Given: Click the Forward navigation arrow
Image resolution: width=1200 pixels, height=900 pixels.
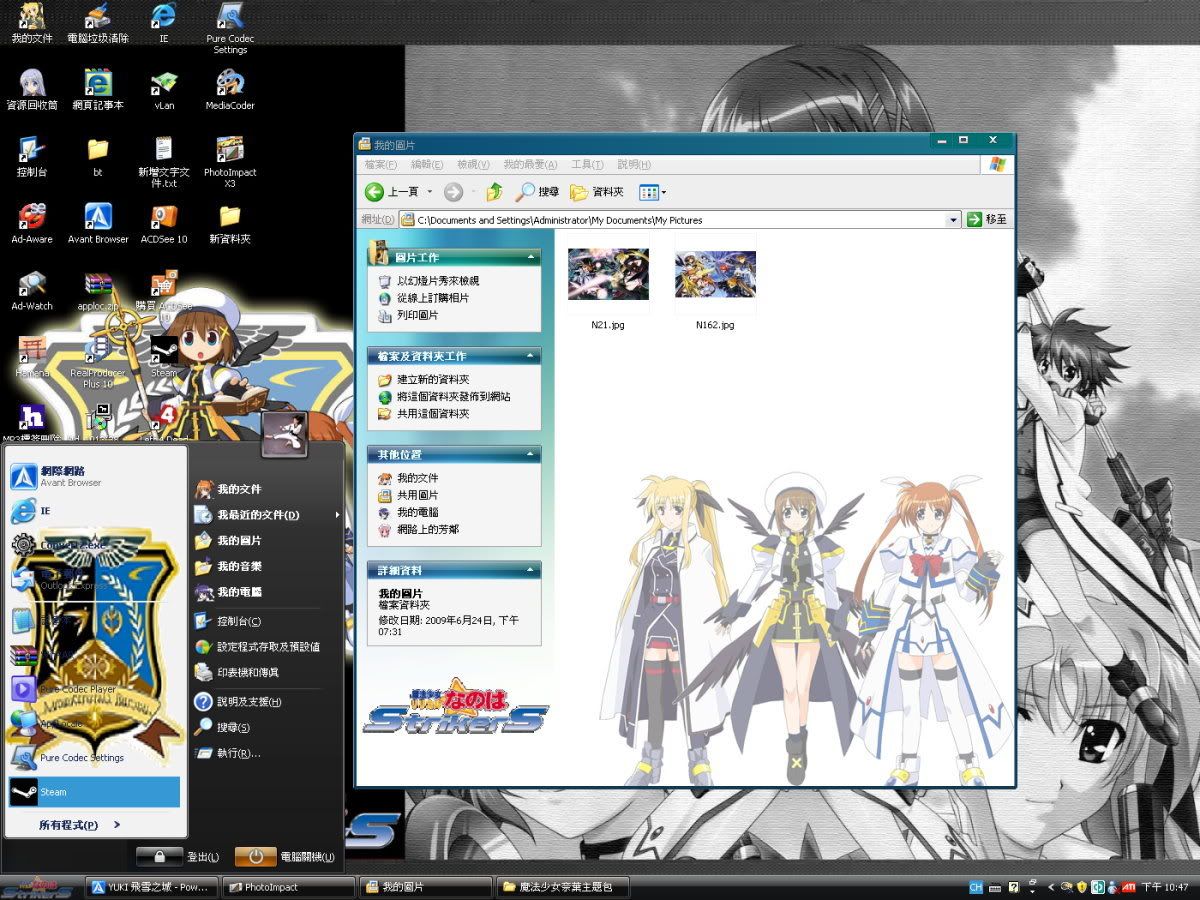Looking at the screenshot, I should pyautogui.click(x=453, y=192).
